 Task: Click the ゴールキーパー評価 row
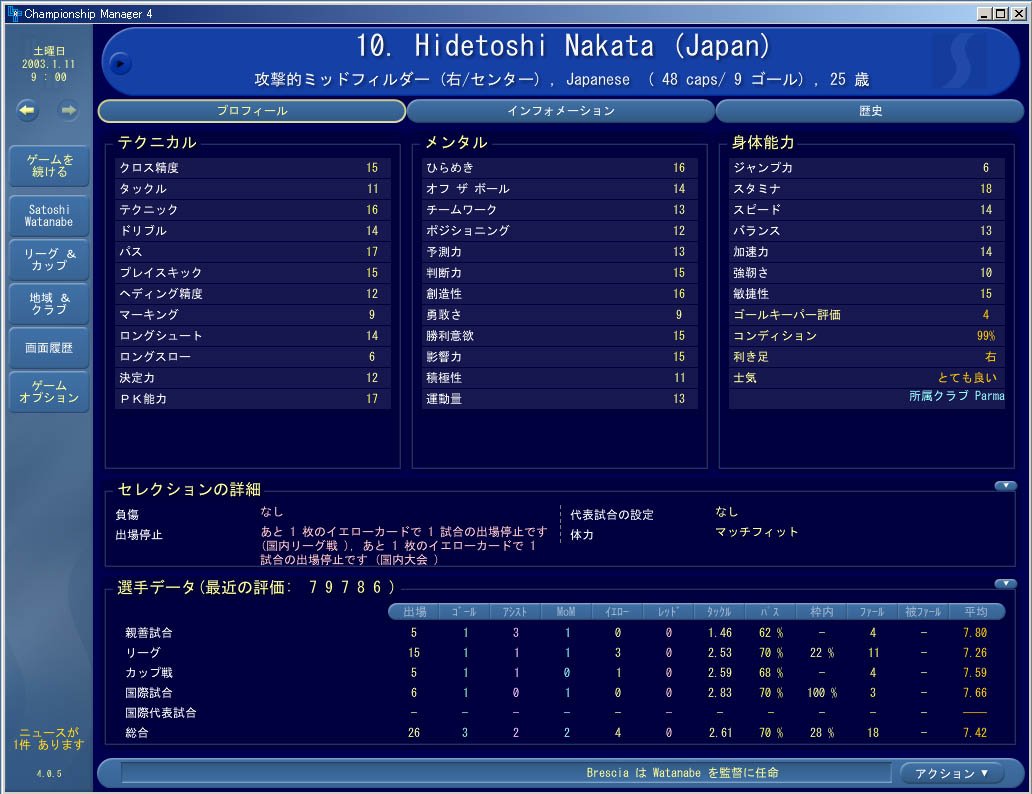pyautogui.click(x=867, y=315)
